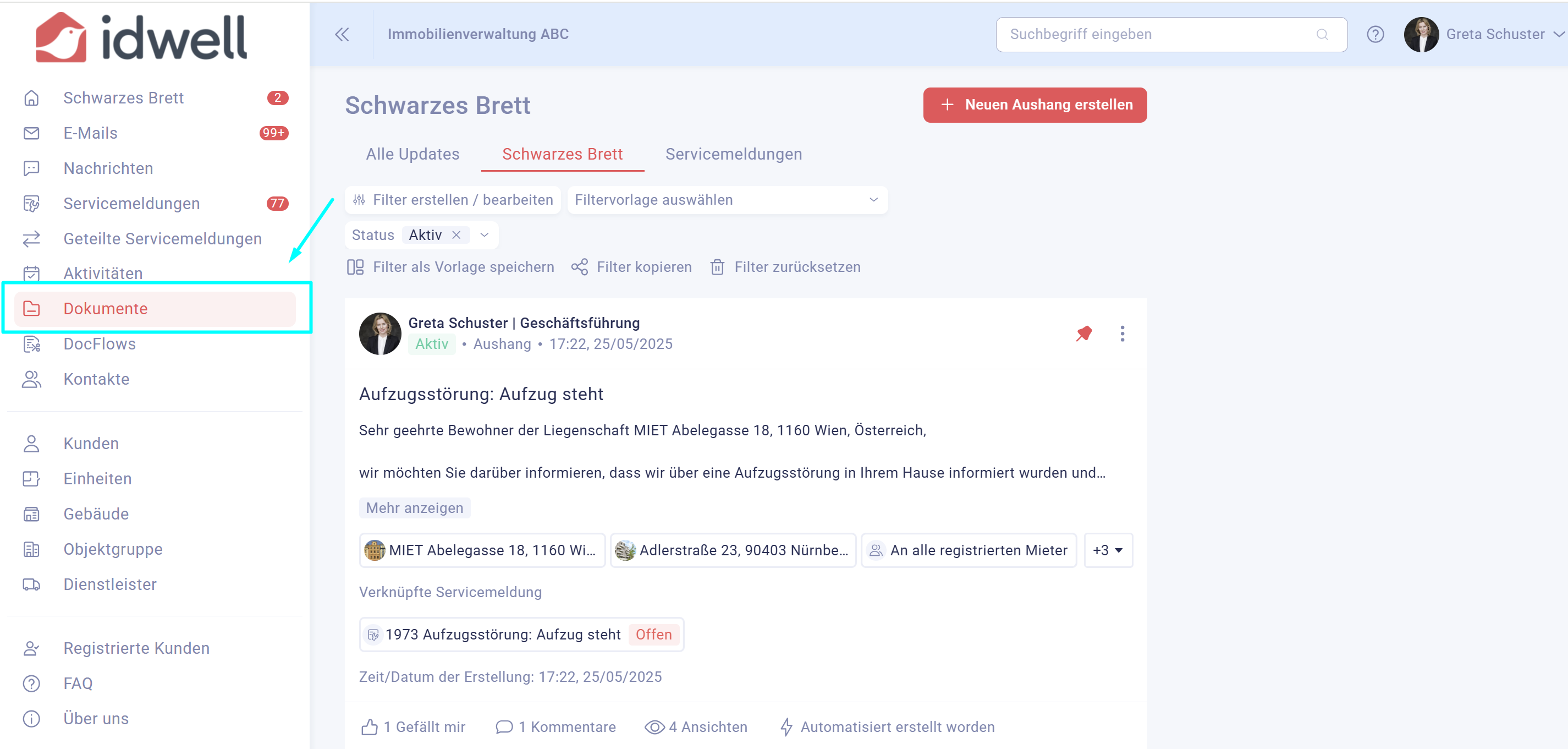Click the Gebäude icon
Screen dimensions: 1568x749
[x=31, y=514]
